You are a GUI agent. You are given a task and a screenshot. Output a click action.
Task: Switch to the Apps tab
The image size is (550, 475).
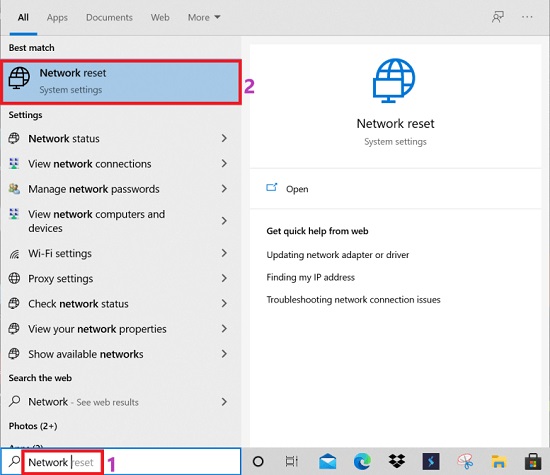57,18
